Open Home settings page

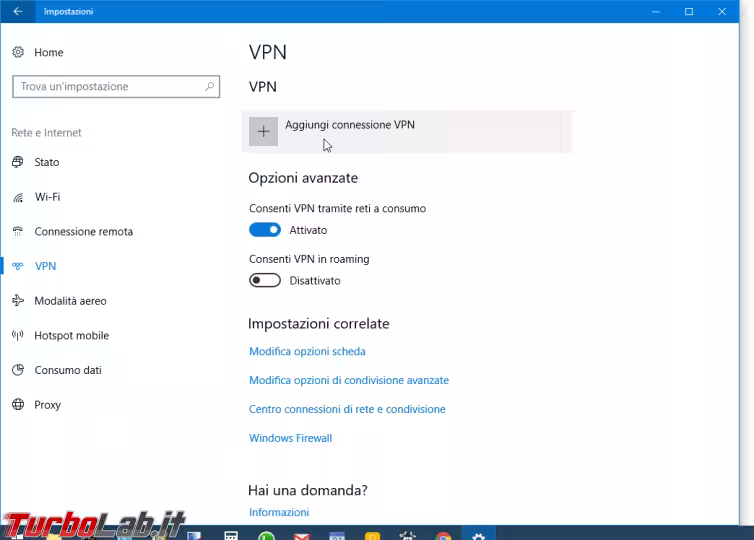tap(49, 52)
